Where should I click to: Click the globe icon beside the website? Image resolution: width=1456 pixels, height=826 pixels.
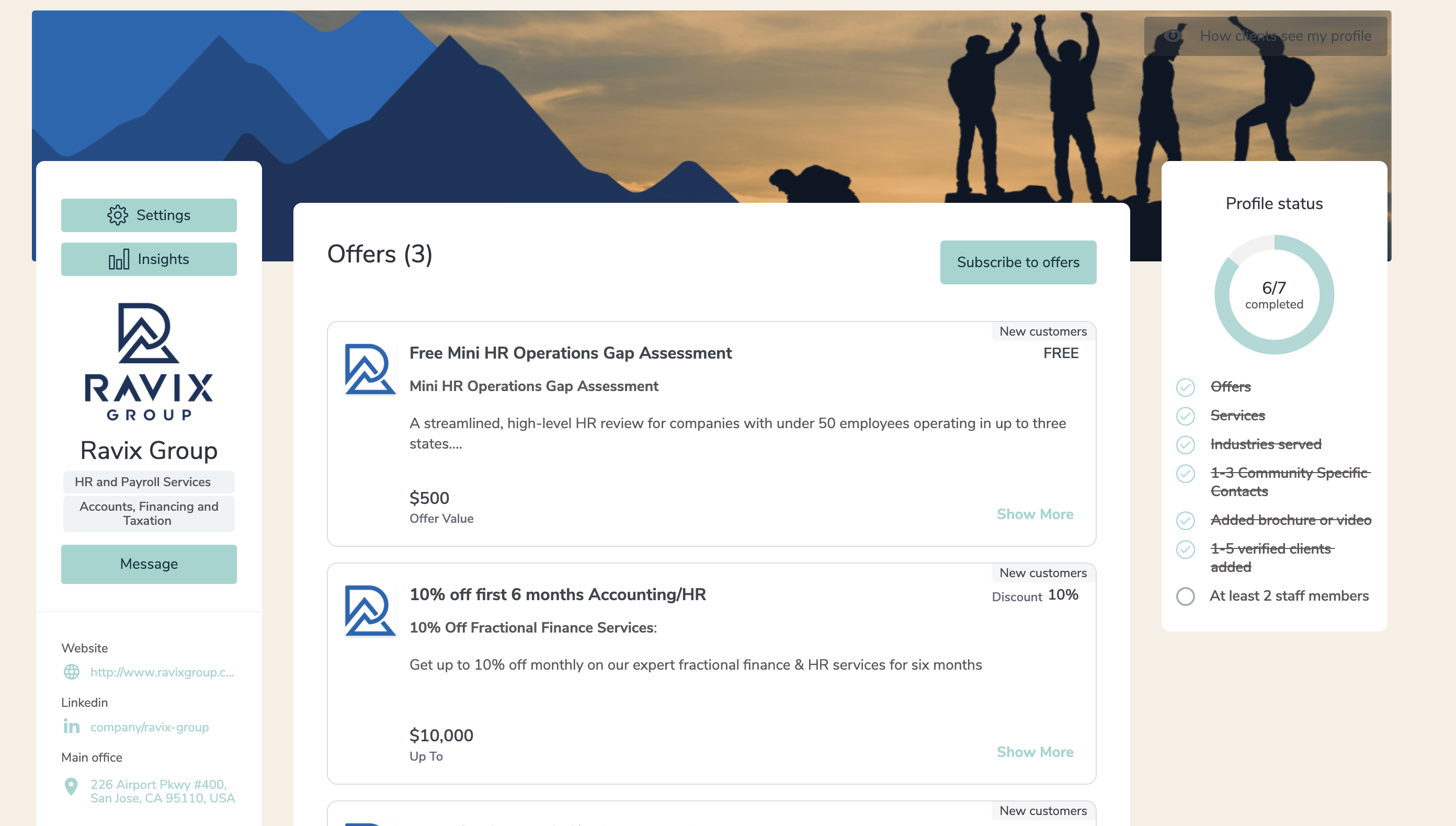[x=72, y=672]
